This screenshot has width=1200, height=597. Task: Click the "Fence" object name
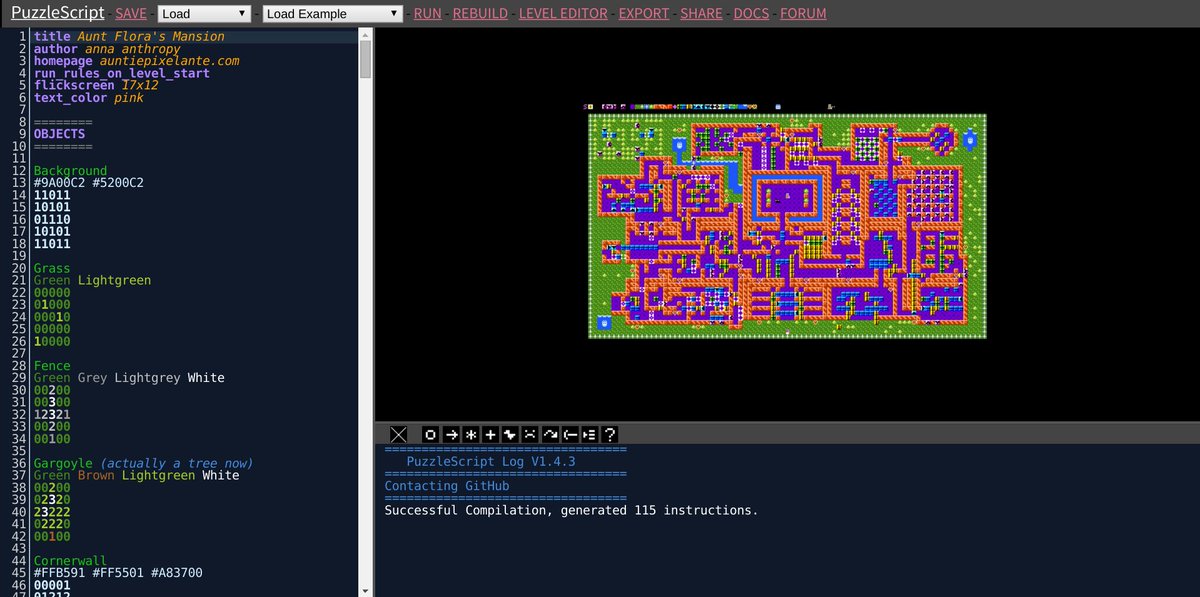[52, 366]
